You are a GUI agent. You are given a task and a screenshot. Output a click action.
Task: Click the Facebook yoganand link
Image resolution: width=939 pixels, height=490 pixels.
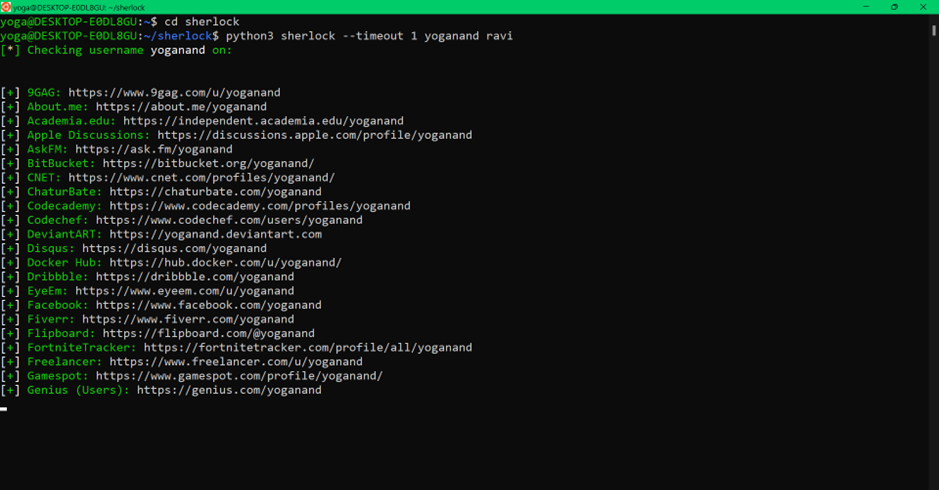(x=208, y=305)
